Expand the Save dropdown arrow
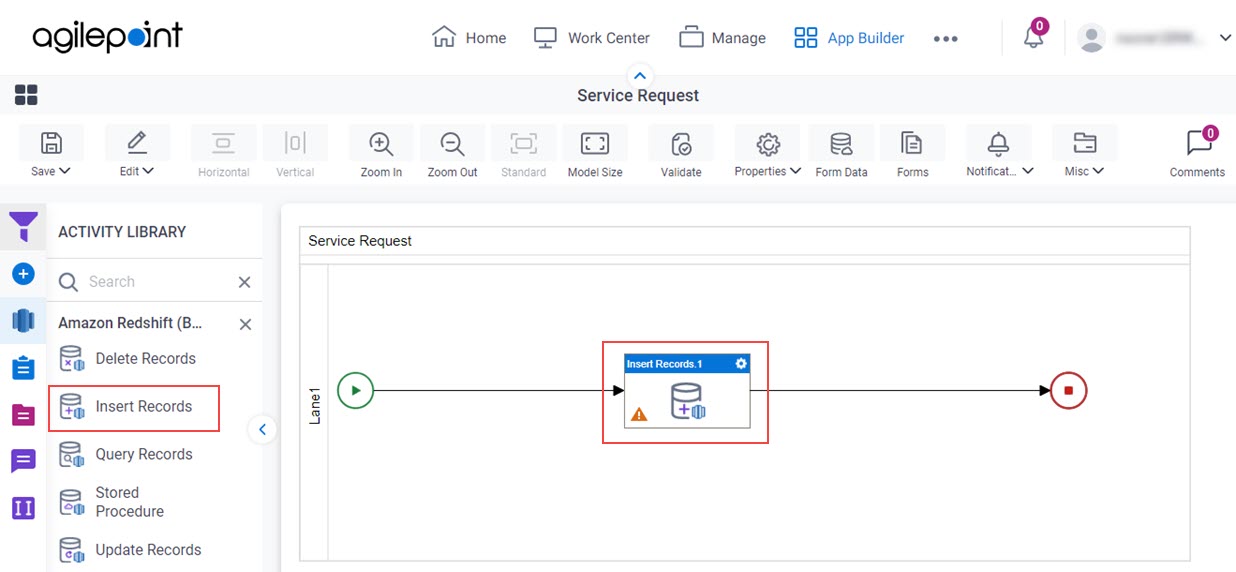Image resolution: width=1236 pixels, height=572 pixels. (65, 171)
